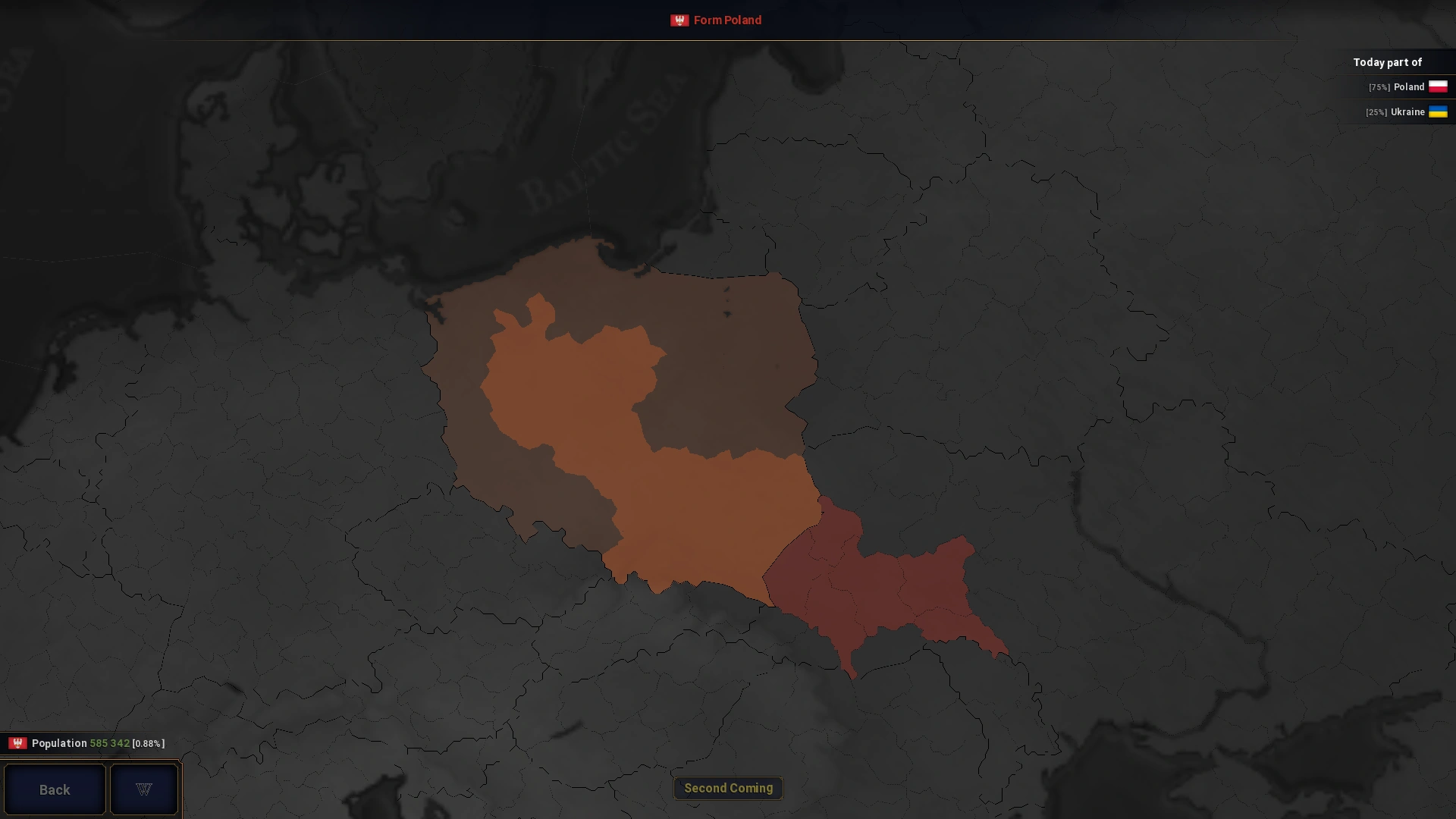The height and width of the screenshot is (819, 1456).
Task: Click the 75% percentage beside Poland
Action: [x=1379, y=88]
